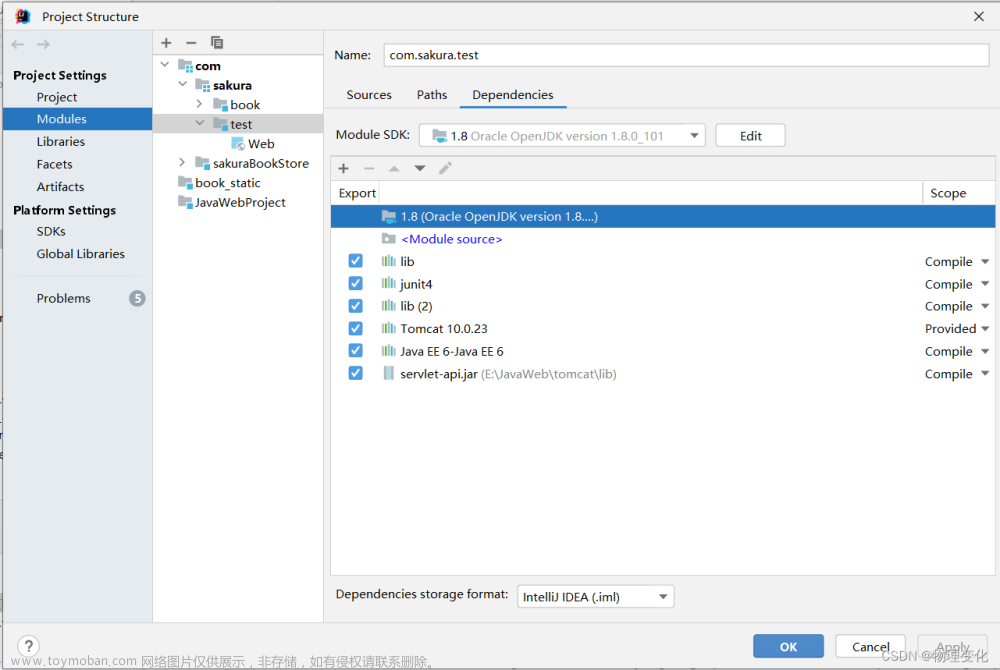Click IntelliJ IDEA logo in title bar
1000x670 pixels.
(x=23, y=16)
